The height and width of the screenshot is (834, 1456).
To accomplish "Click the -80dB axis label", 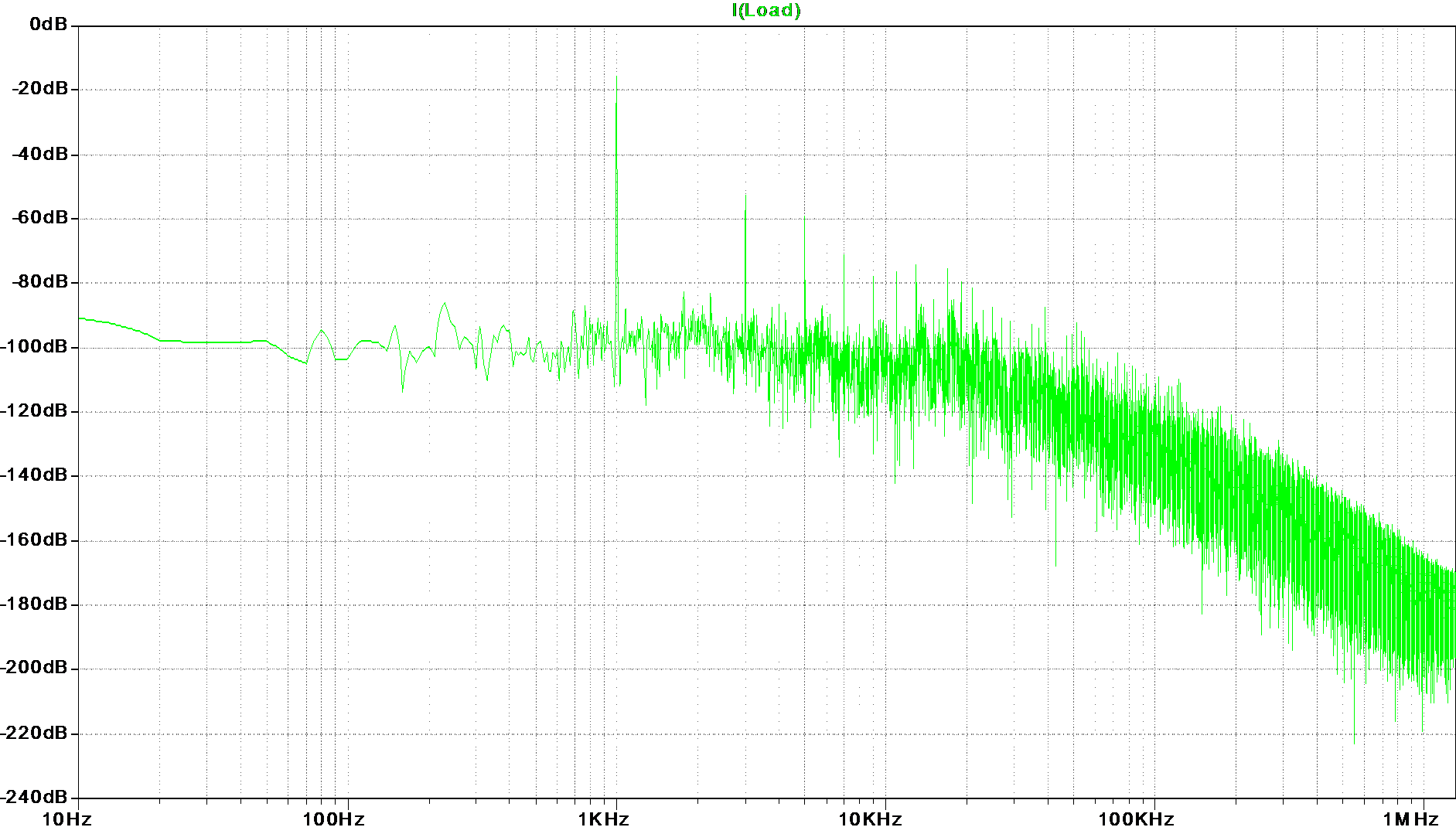I will pos(40,281).
